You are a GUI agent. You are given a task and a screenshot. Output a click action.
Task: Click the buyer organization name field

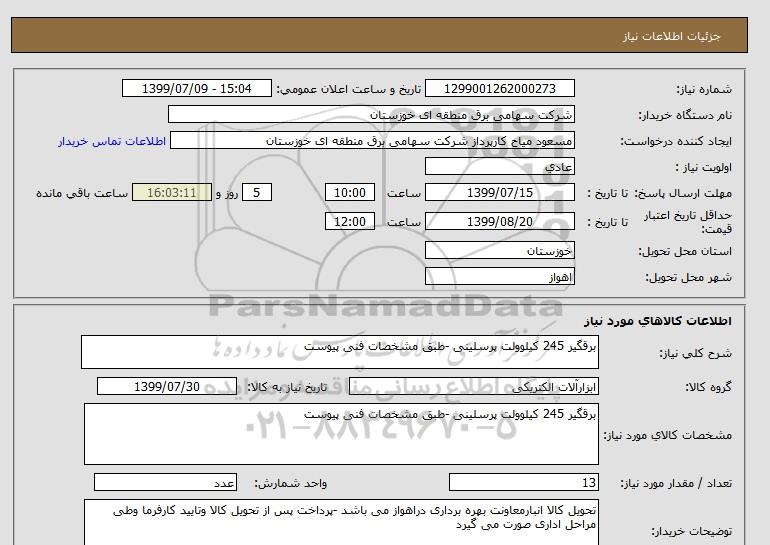pyautogui.click(x=371, y=114)
